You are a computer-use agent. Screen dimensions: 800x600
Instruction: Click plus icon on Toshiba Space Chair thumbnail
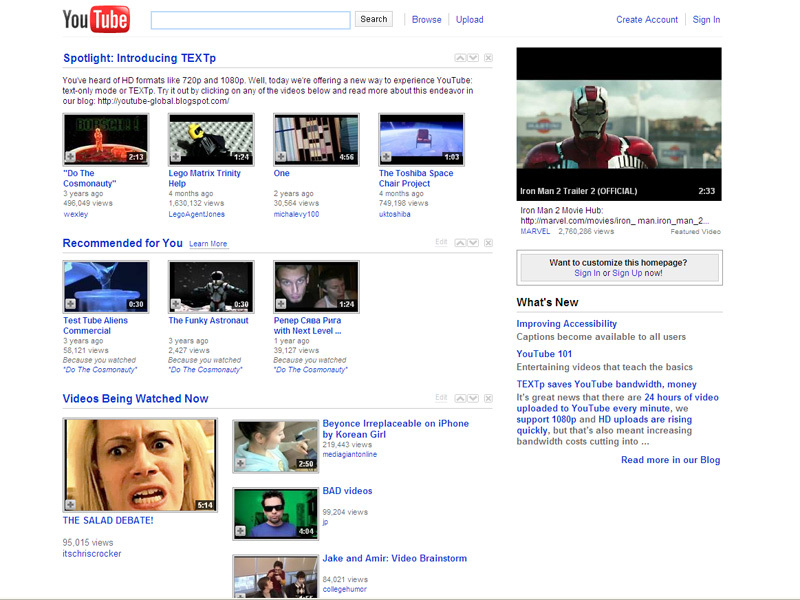(386, 157)
